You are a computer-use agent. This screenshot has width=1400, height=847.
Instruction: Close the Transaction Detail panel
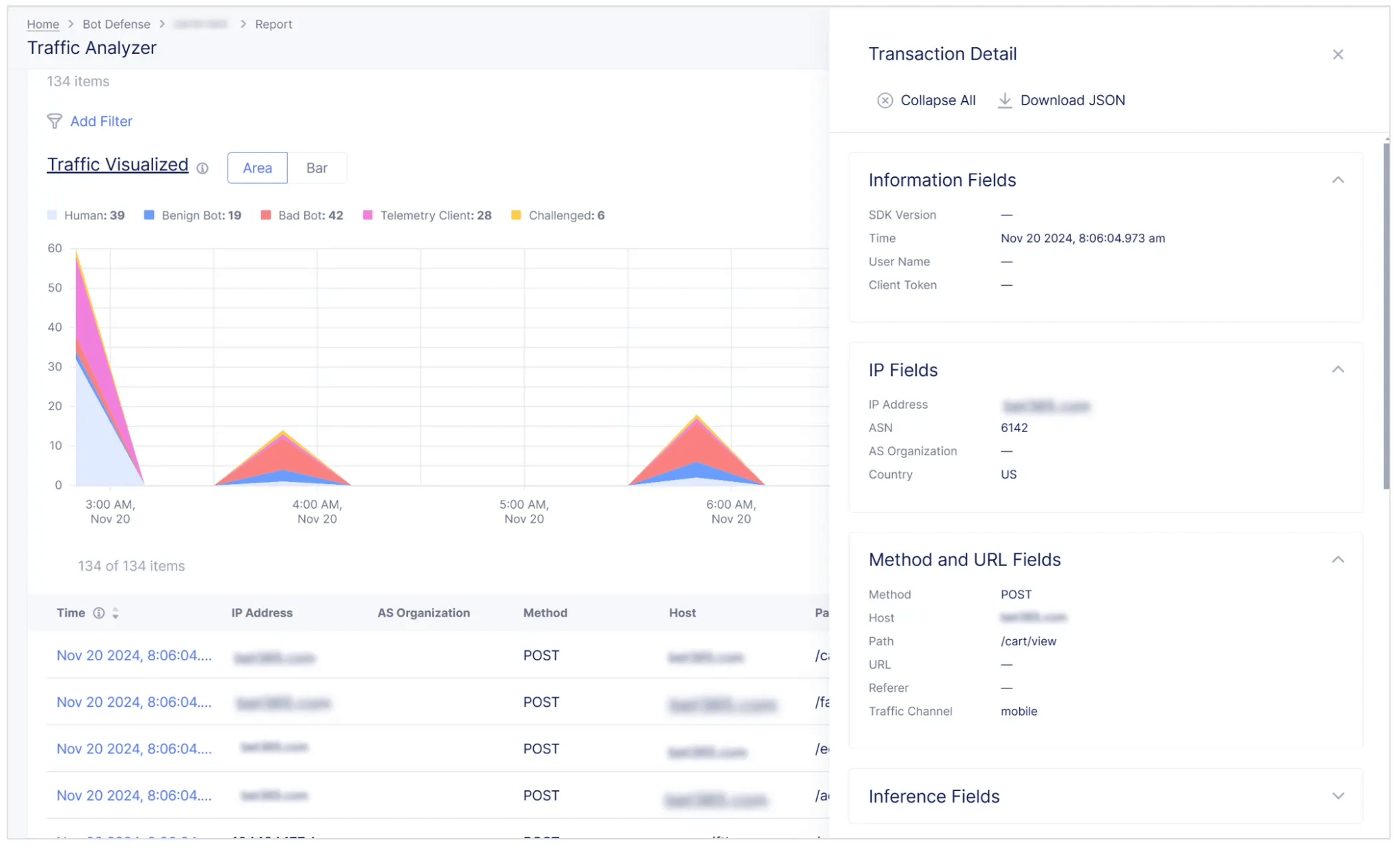point(1338,54)
